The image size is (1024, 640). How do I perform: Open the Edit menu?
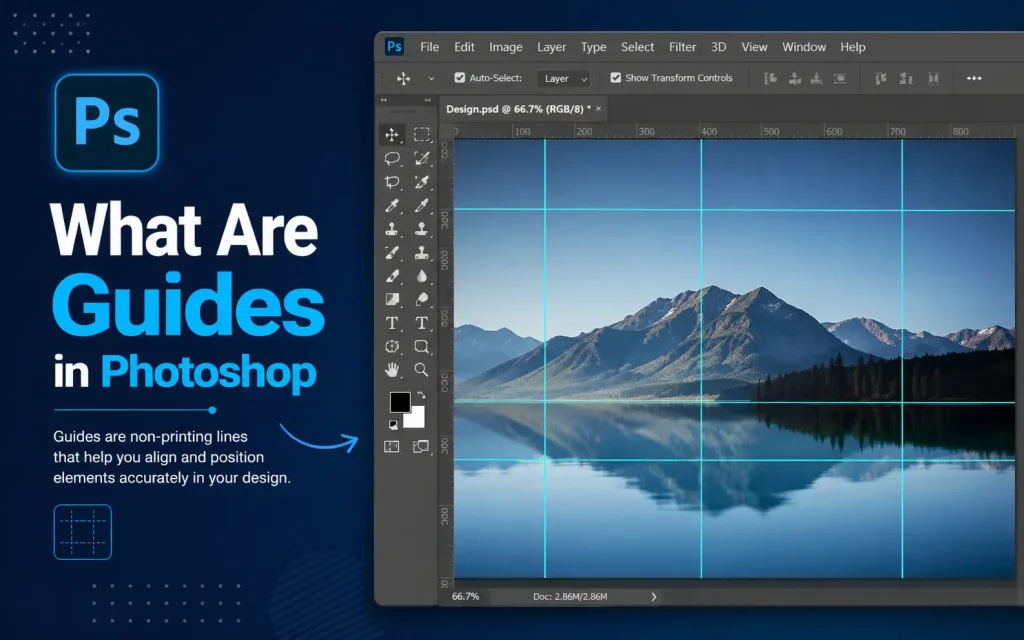464,47
